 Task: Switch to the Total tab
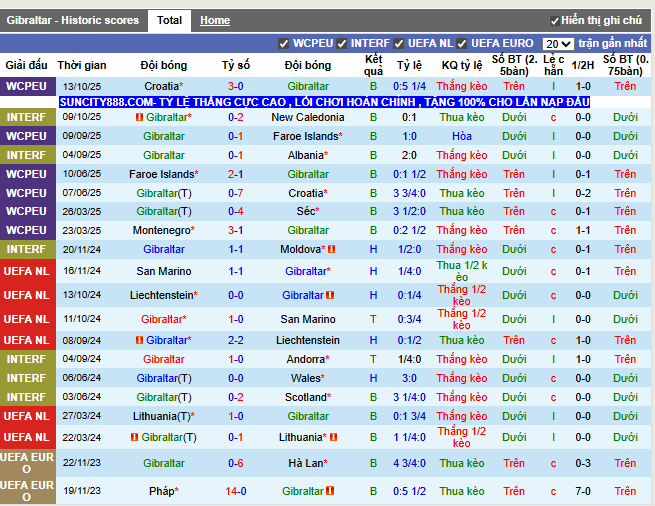click(169, 20)
